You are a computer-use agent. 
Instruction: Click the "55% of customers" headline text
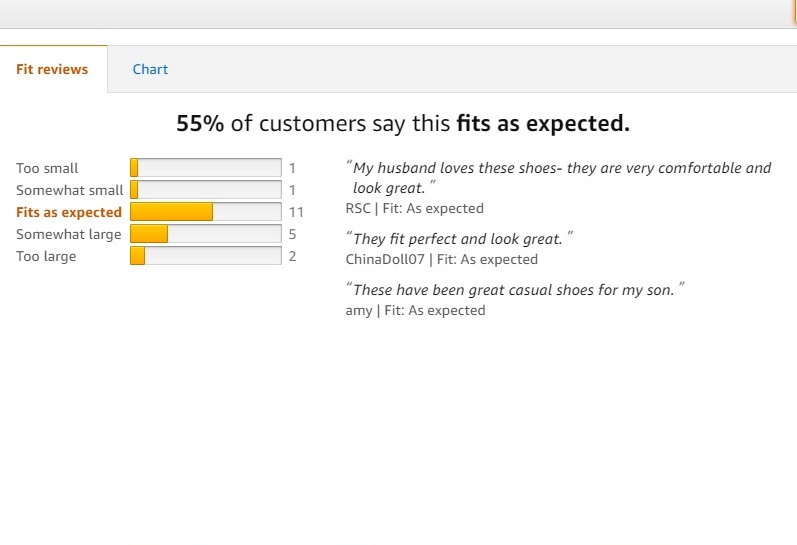(403, 123)
